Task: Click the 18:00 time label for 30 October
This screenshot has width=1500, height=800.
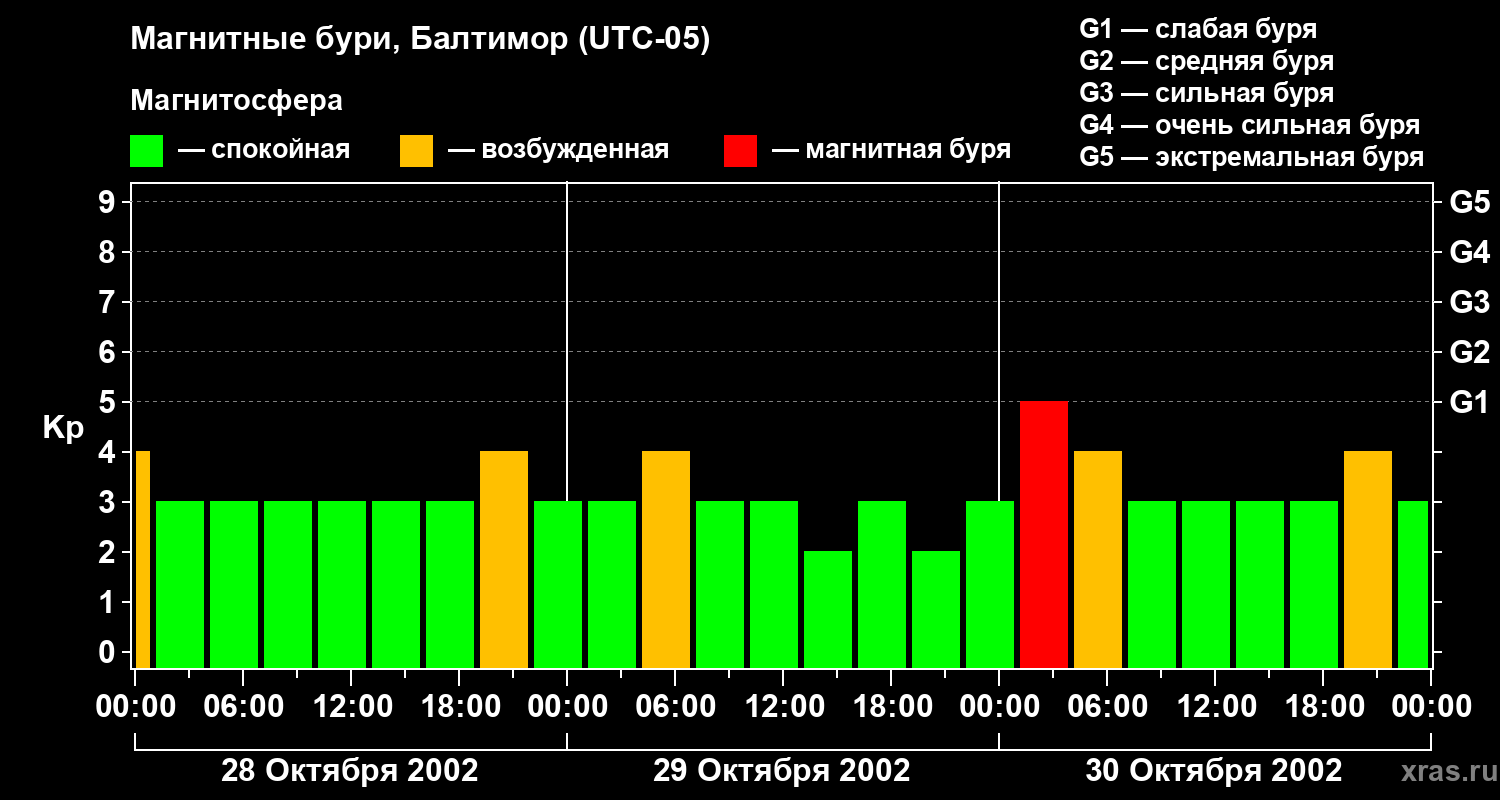Action: [x=1323, y=706]
